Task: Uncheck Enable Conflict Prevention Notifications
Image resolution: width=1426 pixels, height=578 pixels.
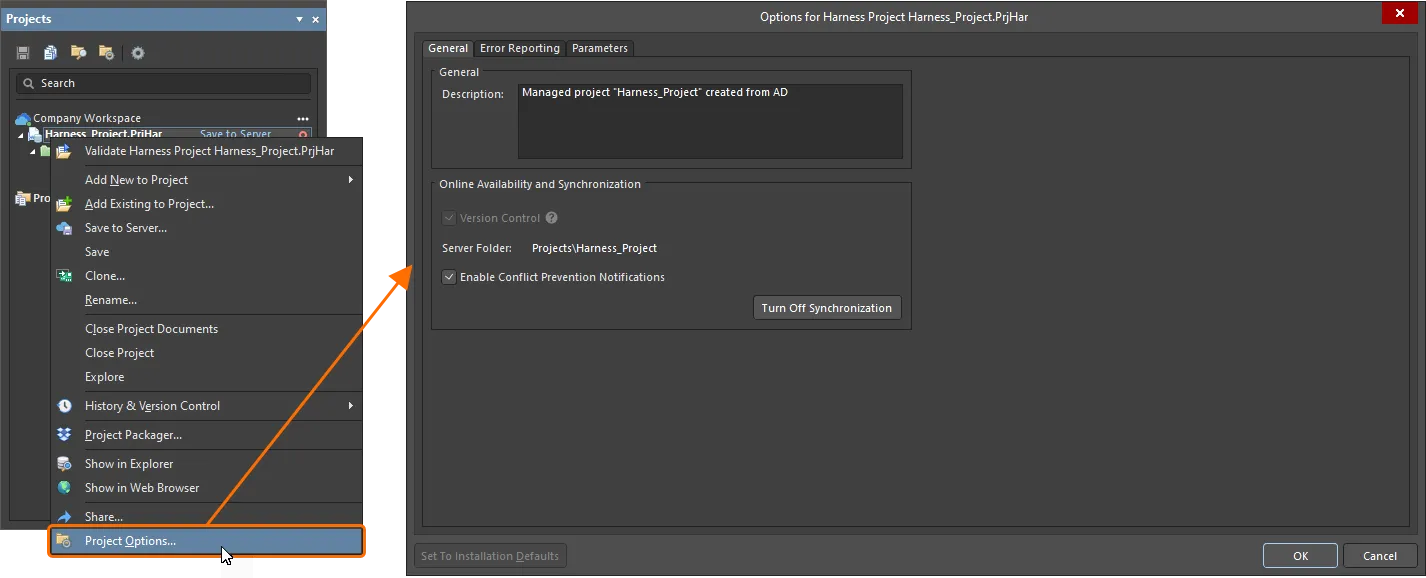Action: [449, 277]
